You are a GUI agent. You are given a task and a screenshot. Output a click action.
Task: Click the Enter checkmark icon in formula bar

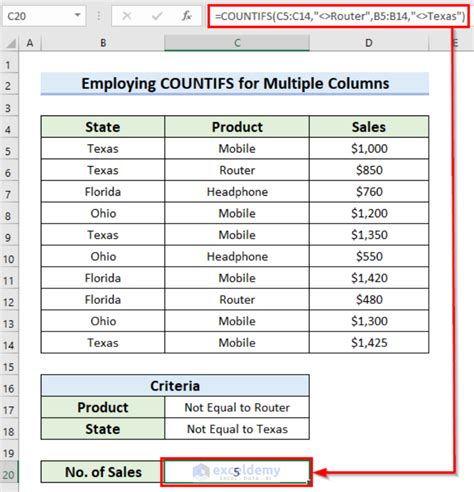point(157,16)
